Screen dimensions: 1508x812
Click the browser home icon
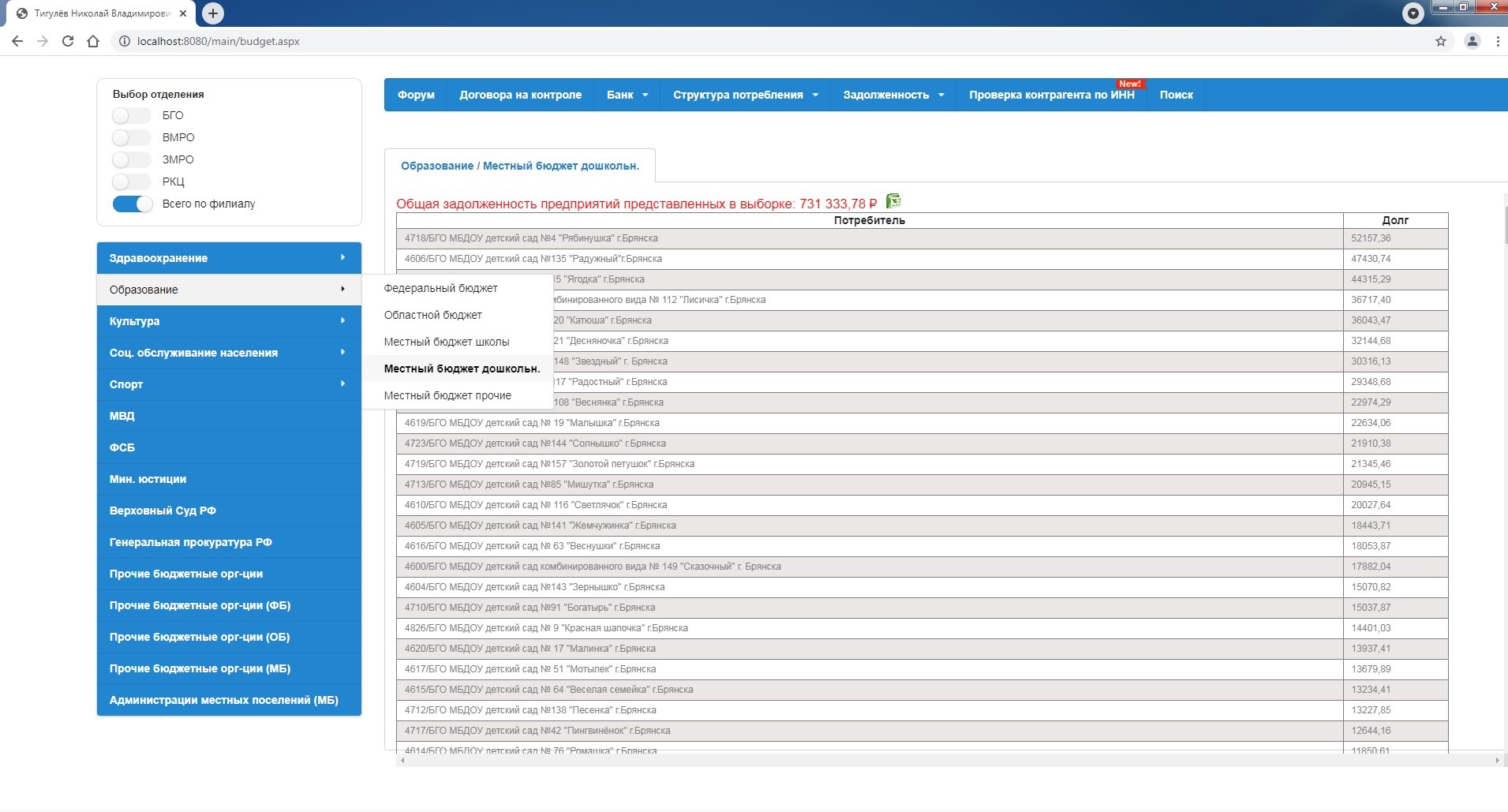coord(93,41)
